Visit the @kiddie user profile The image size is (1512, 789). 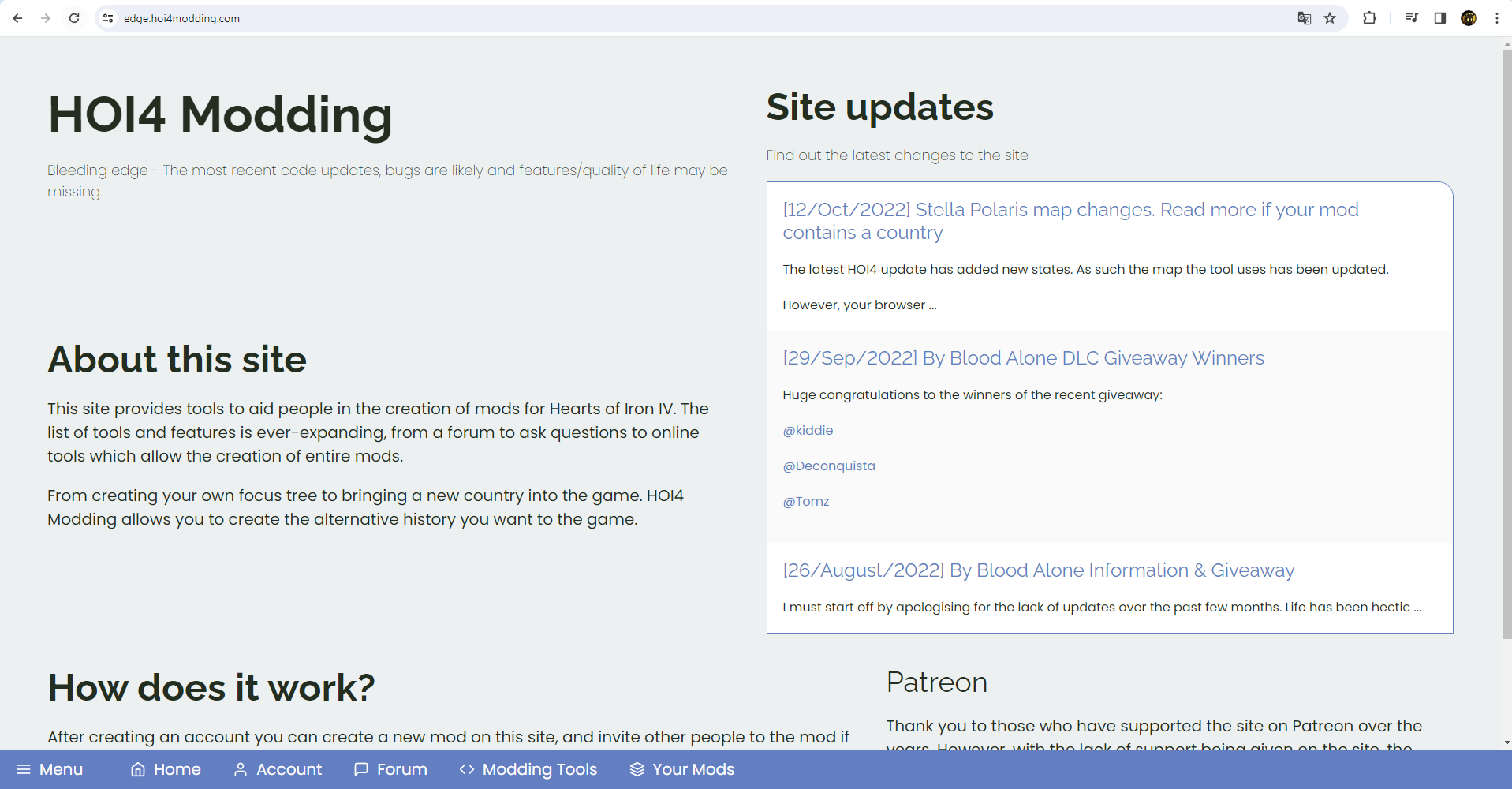point(808,430)
